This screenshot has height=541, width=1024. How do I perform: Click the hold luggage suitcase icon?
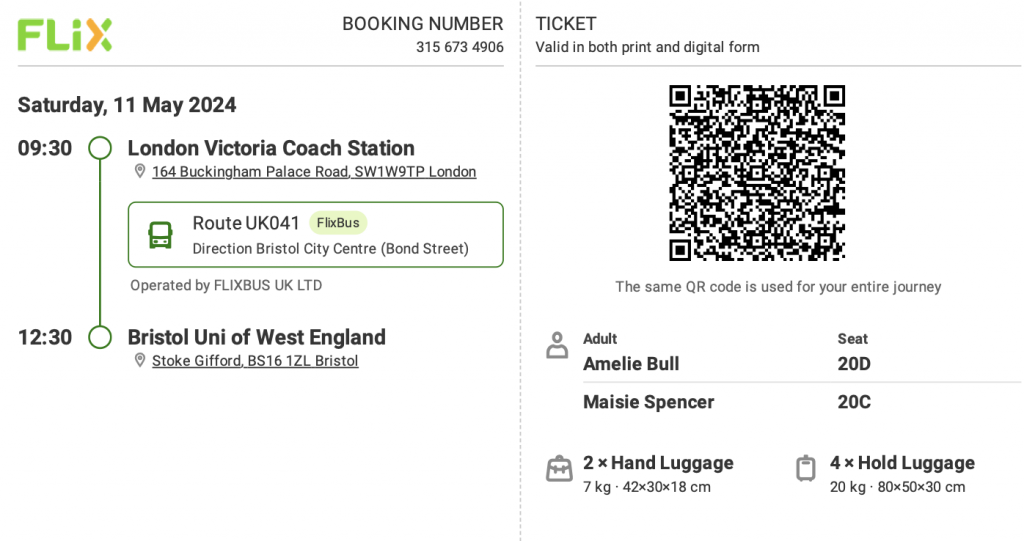(x=806, y=468)
